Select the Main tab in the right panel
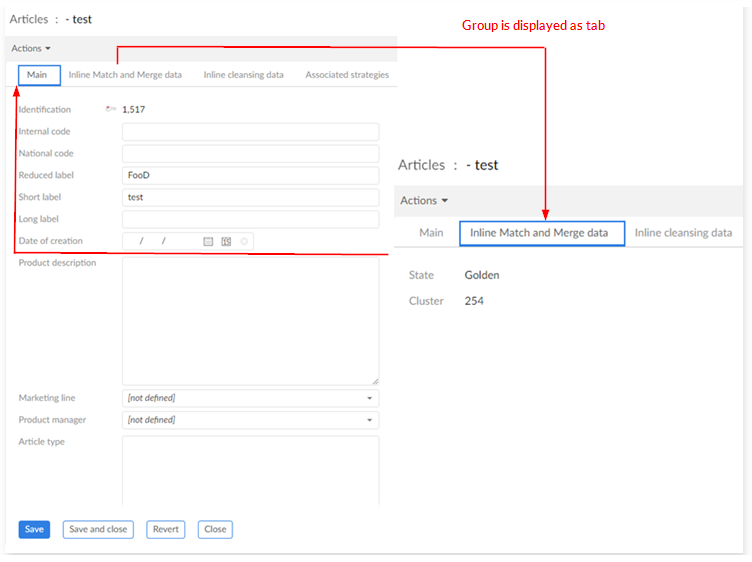The width and height of the screenshot is (752, 562). [431, 233]
